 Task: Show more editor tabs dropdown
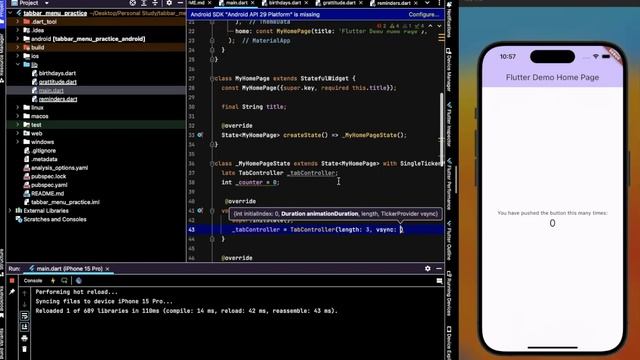click(427, 3)
